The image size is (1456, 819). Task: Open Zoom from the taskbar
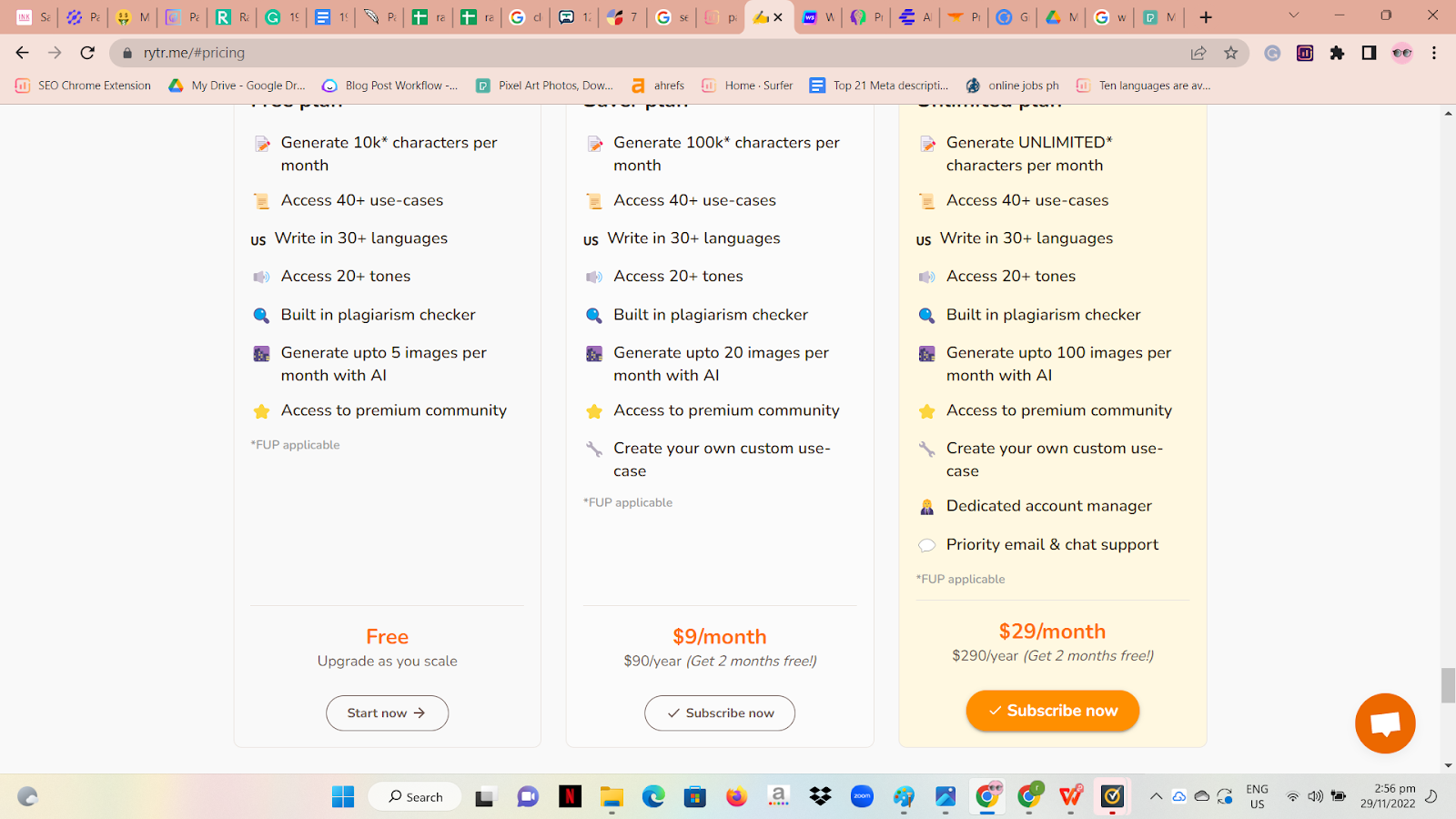pyautogui.click(x=862, y=797)
